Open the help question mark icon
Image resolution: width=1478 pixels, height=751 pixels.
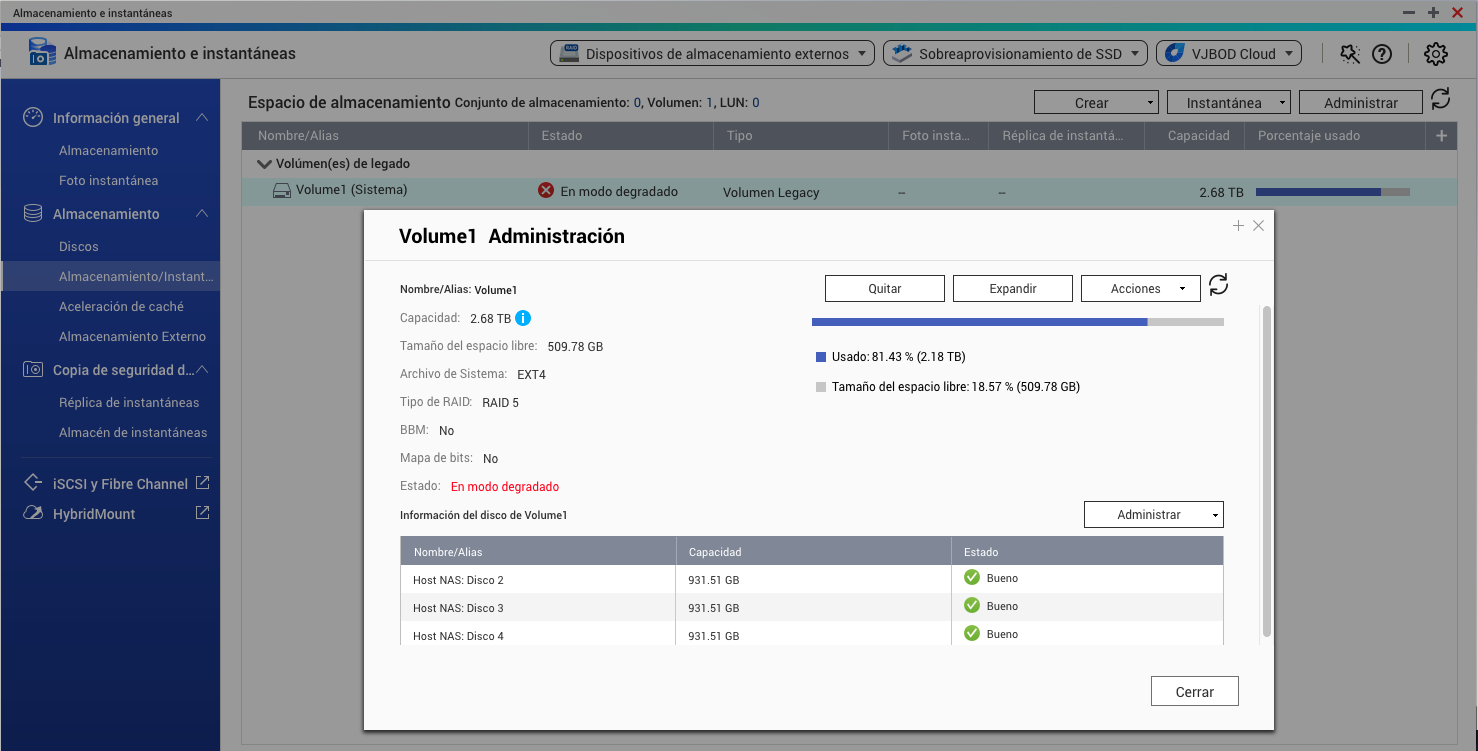(1382, 54)
